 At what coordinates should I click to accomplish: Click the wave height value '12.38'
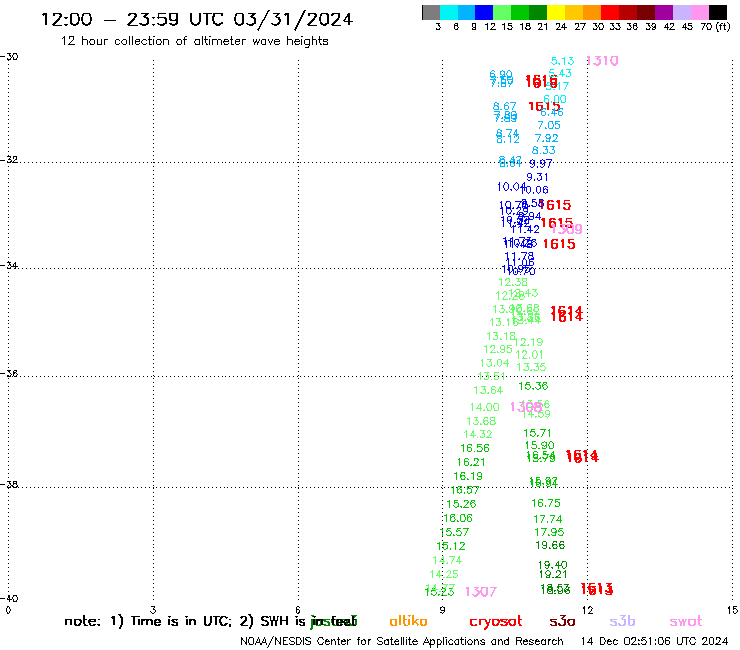pyautogui.click(x=513, y=282)
